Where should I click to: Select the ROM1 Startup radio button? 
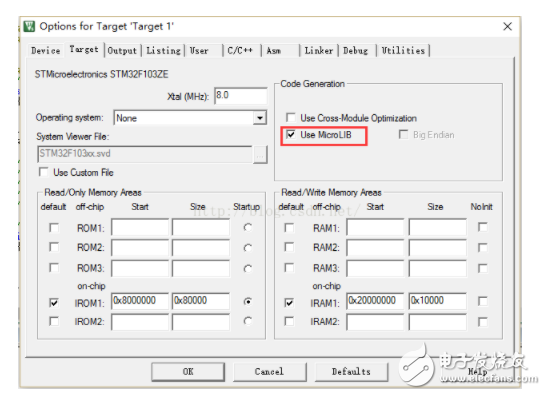(x=248, y=228)
